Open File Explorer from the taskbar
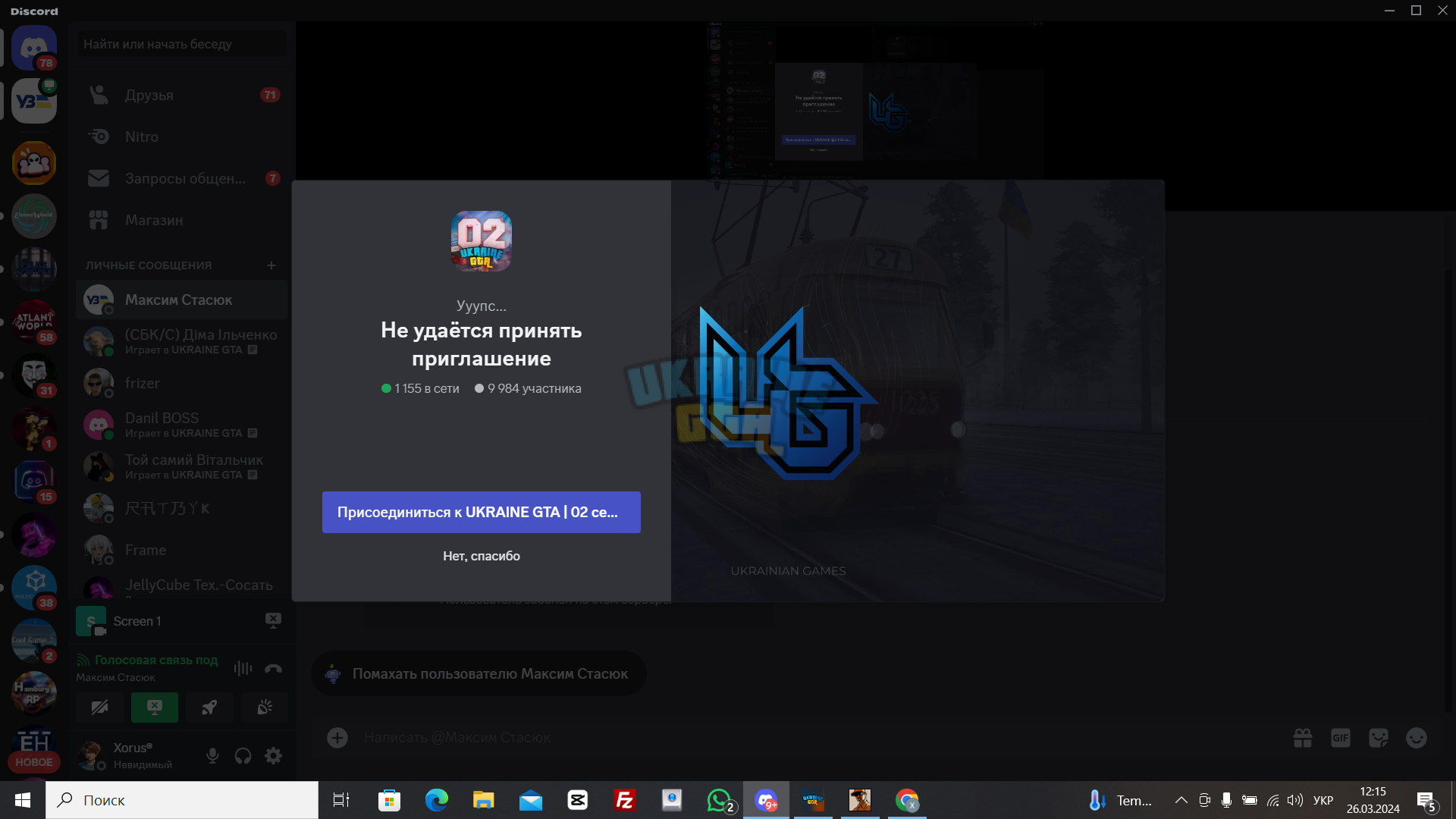 pyautogui.click(x=483, y=800)
